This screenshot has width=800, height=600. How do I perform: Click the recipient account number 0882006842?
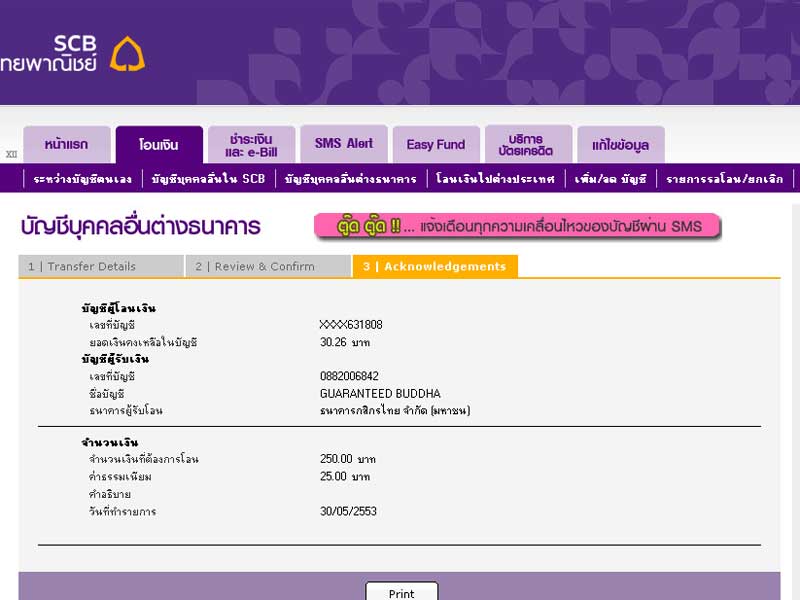coord(349,376)
